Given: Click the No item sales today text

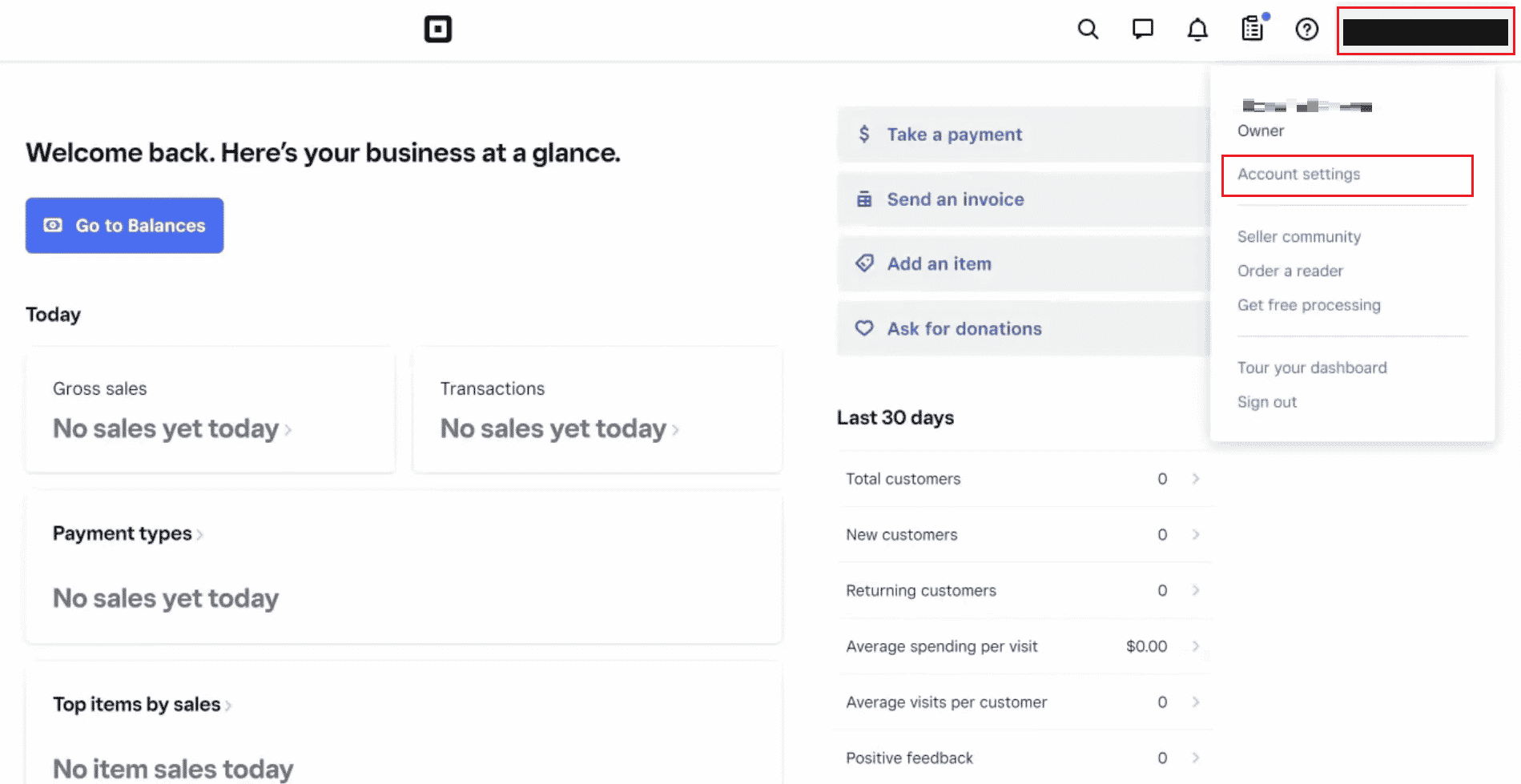Looking at the screenshot, I should tap(173, 769).
